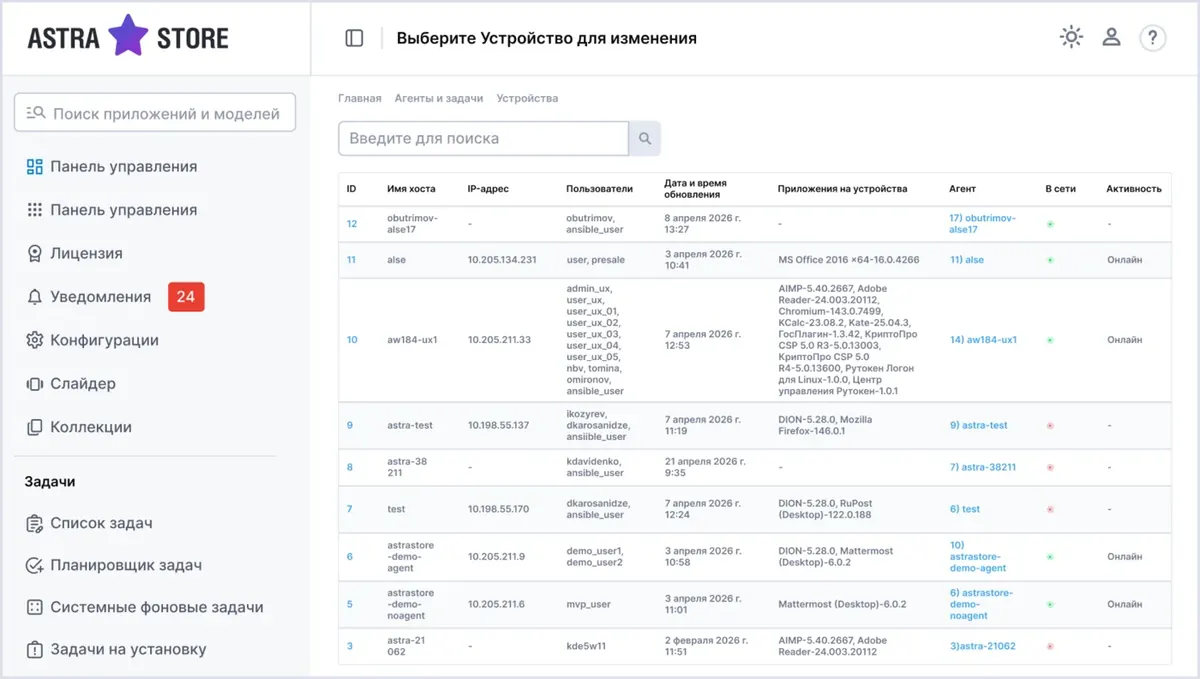Open agent link 14) aw184-ux1
1200x679 pixels.
[x=983, y=340]
